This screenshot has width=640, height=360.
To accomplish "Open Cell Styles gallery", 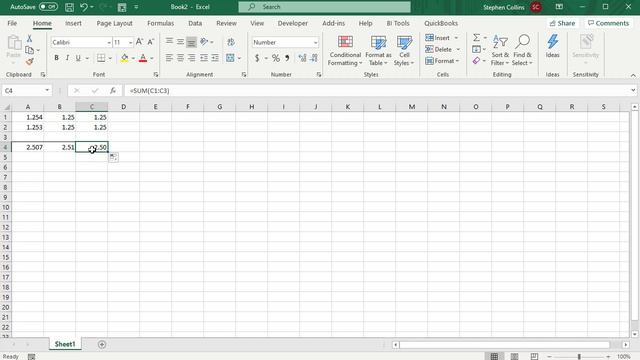I will [x=404, y=51].
